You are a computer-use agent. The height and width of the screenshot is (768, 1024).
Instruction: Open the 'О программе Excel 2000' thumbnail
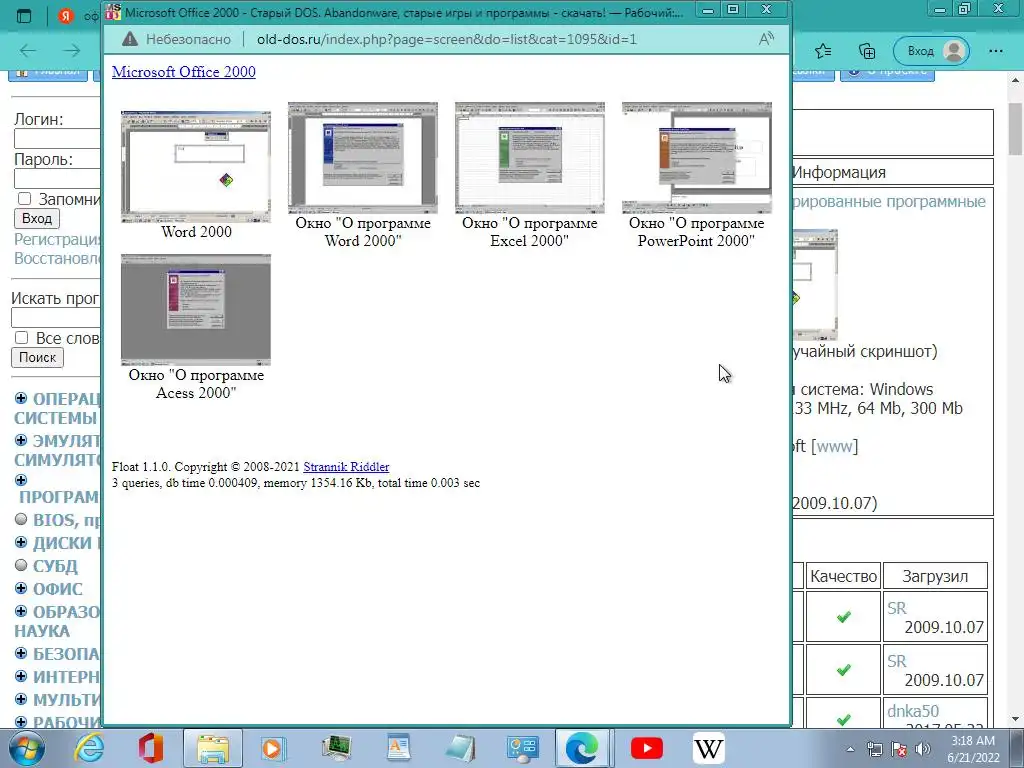point(530,158)
